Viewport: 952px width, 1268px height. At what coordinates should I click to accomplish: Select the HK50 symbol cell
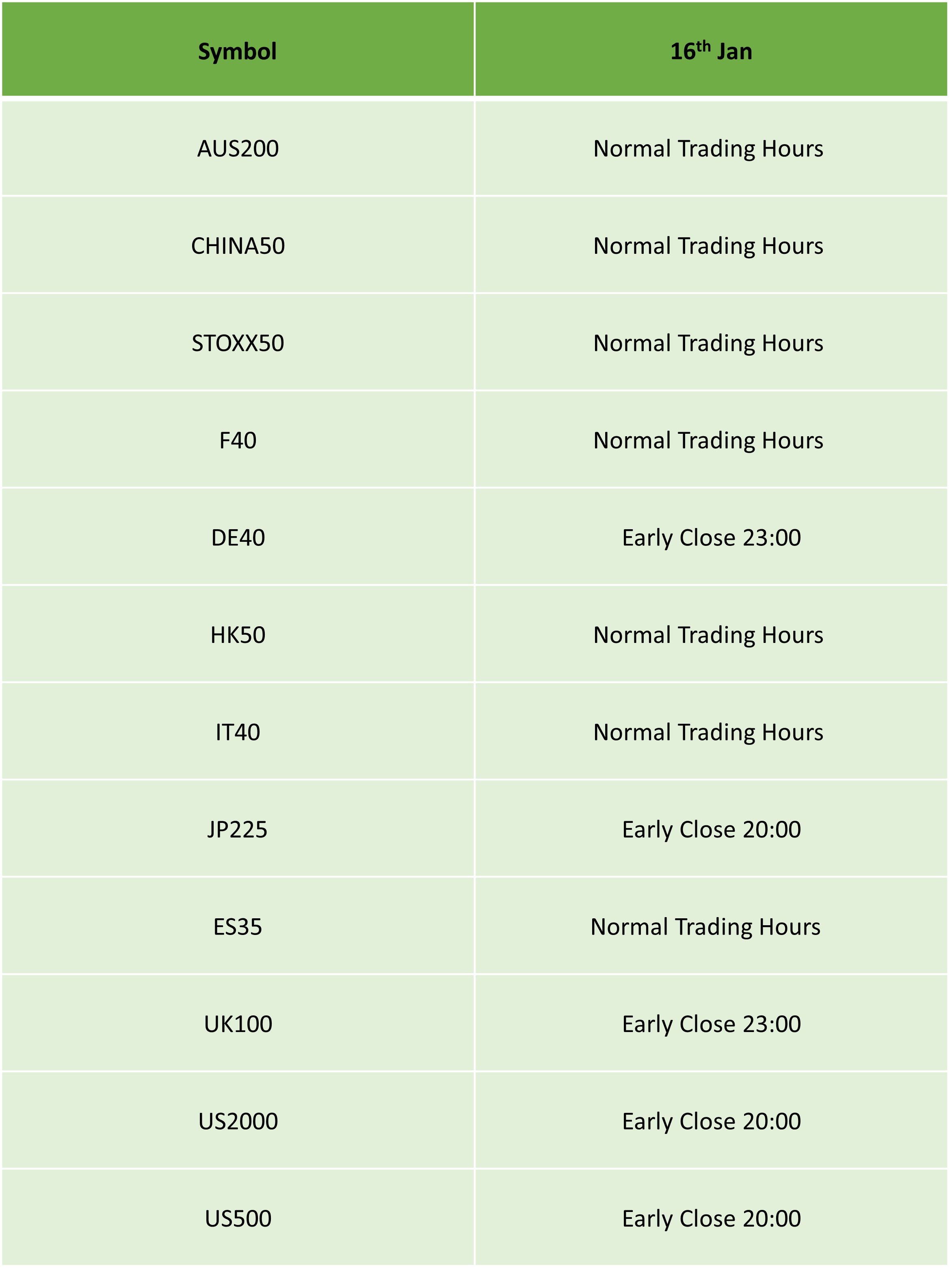(x=238, y=634)
